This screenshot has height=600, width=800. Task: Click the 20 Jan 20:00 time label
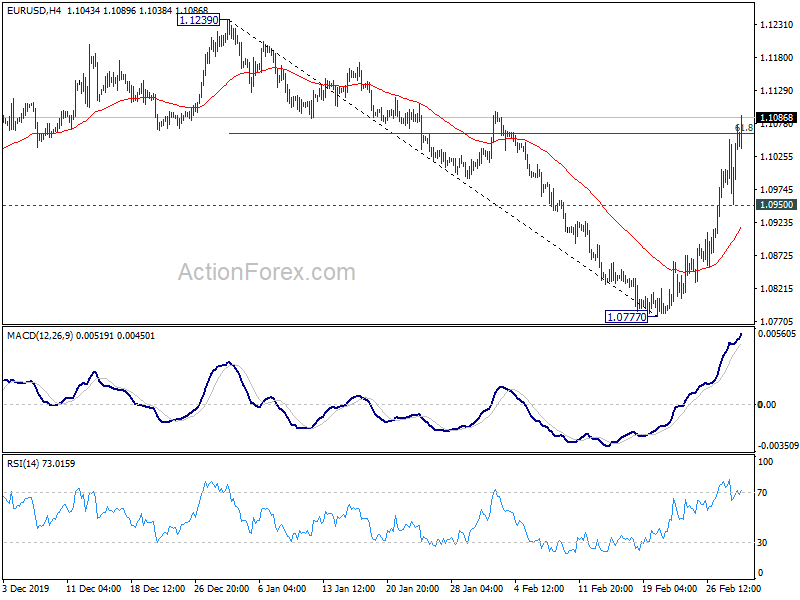point(413,588)
